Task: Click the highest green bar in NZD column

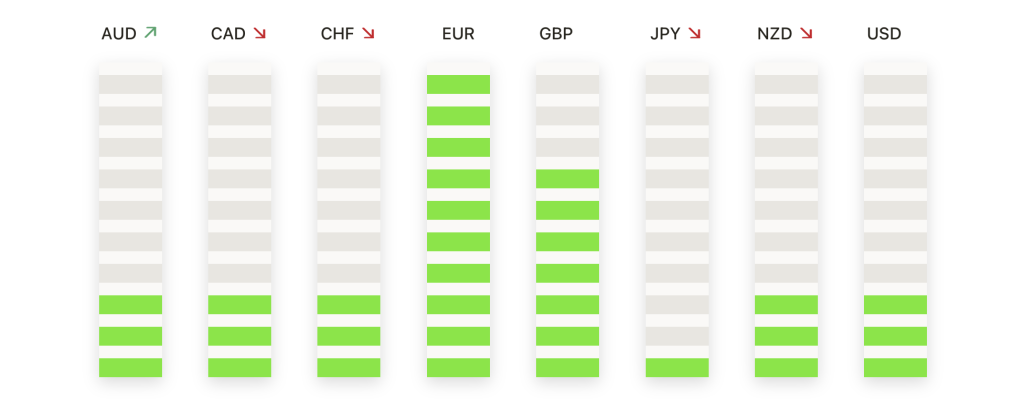Action: click(x=786, y=305)
